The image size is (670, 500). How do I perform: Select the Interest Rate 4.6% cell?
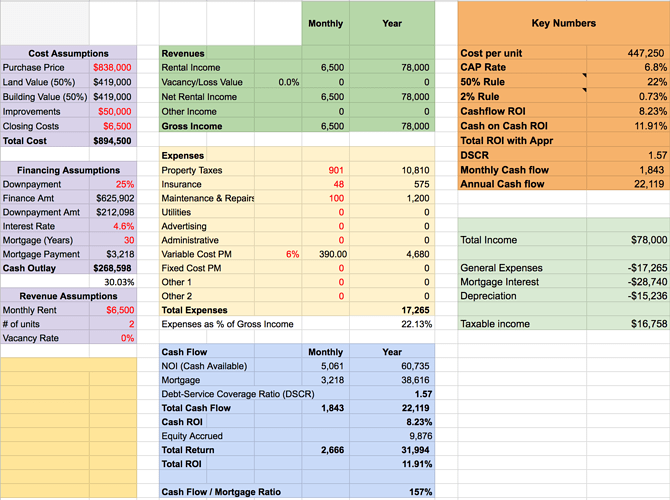pos(112,226)
